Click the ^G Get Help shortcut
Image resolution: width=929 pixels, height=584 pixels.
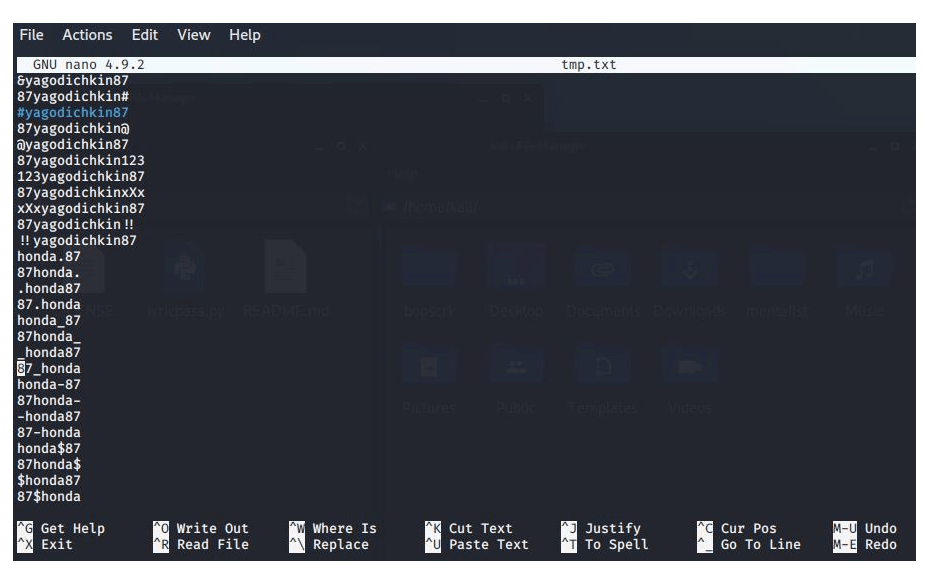coord(61,528)
